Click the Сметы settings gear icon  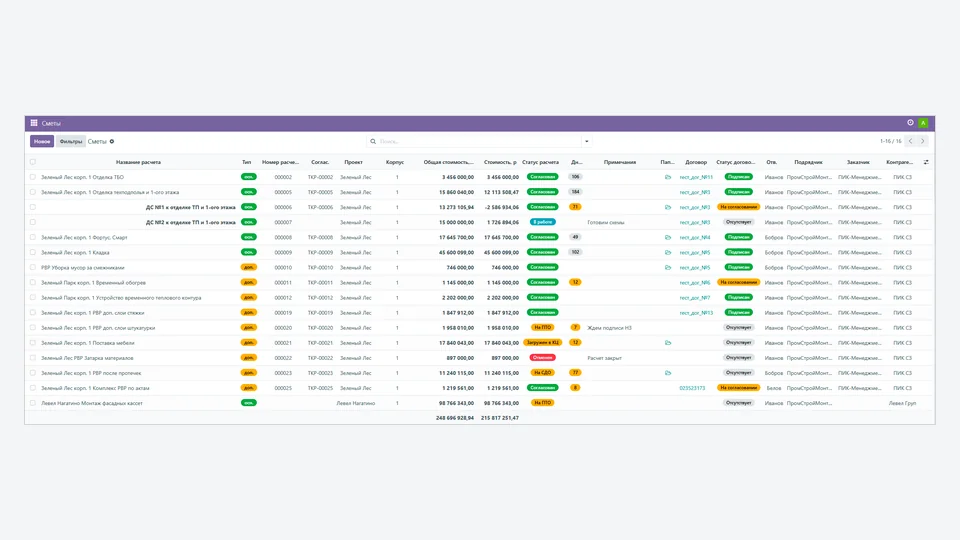pos(112,141)
